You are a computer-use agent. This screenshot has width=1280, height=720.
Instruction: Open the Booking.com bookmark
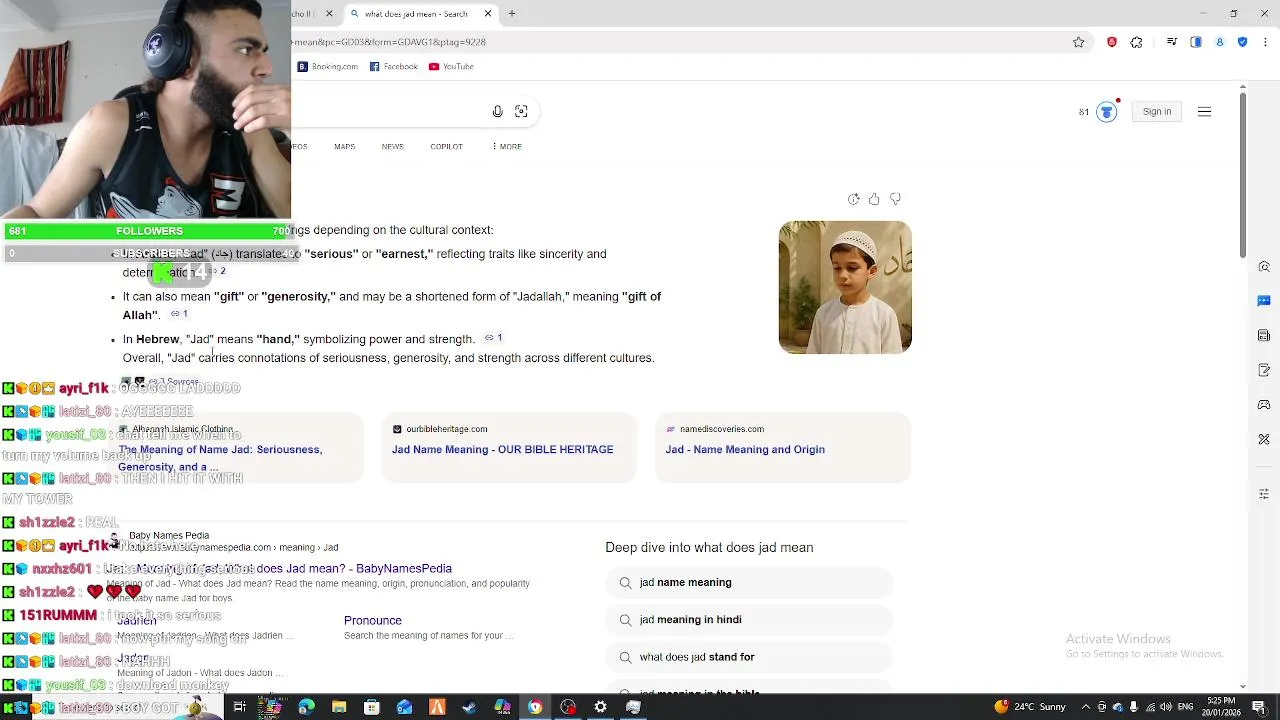327,66
